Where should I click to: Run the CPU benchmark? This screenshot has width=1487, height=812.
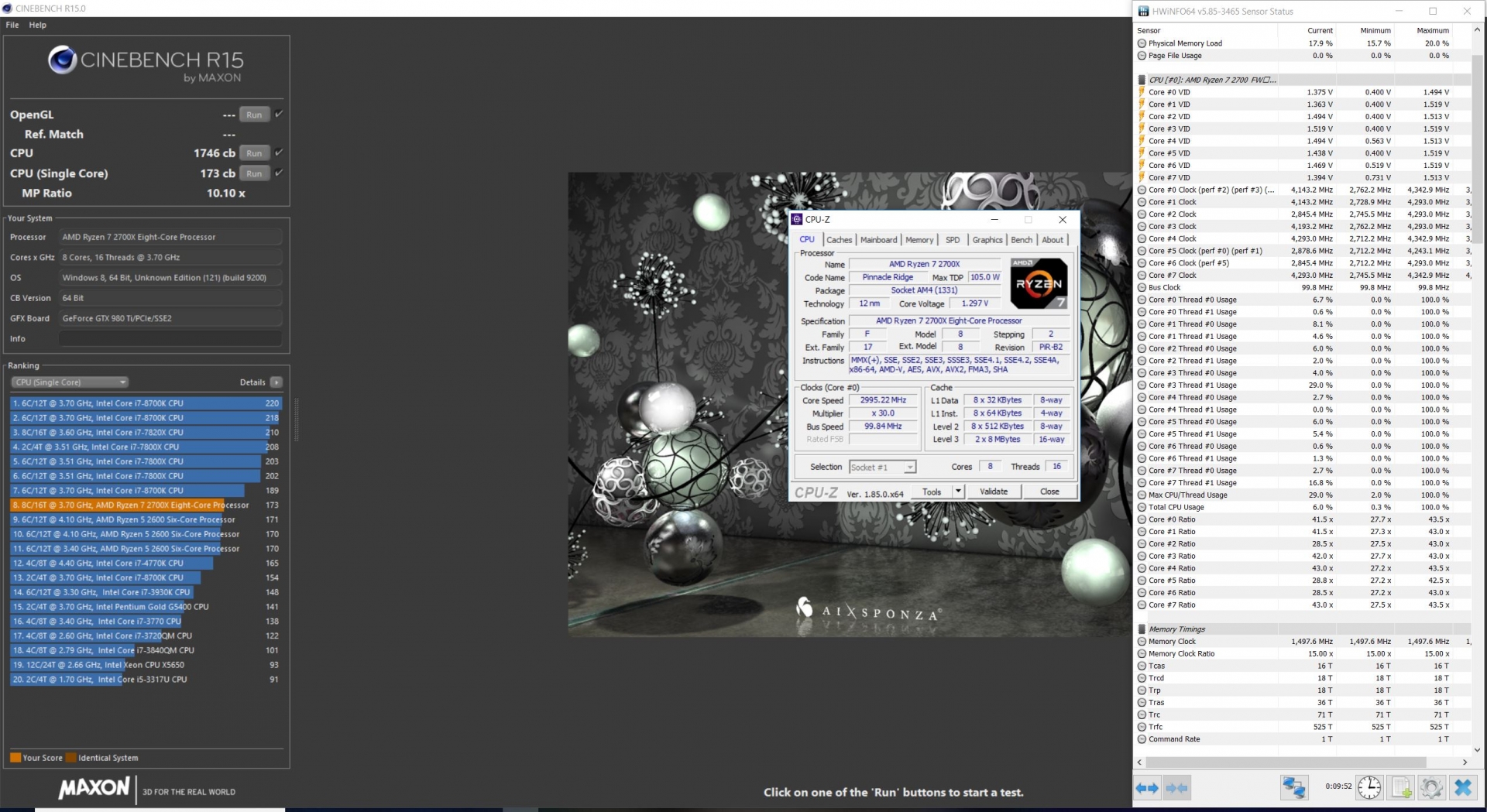click(x=254, y=153)
